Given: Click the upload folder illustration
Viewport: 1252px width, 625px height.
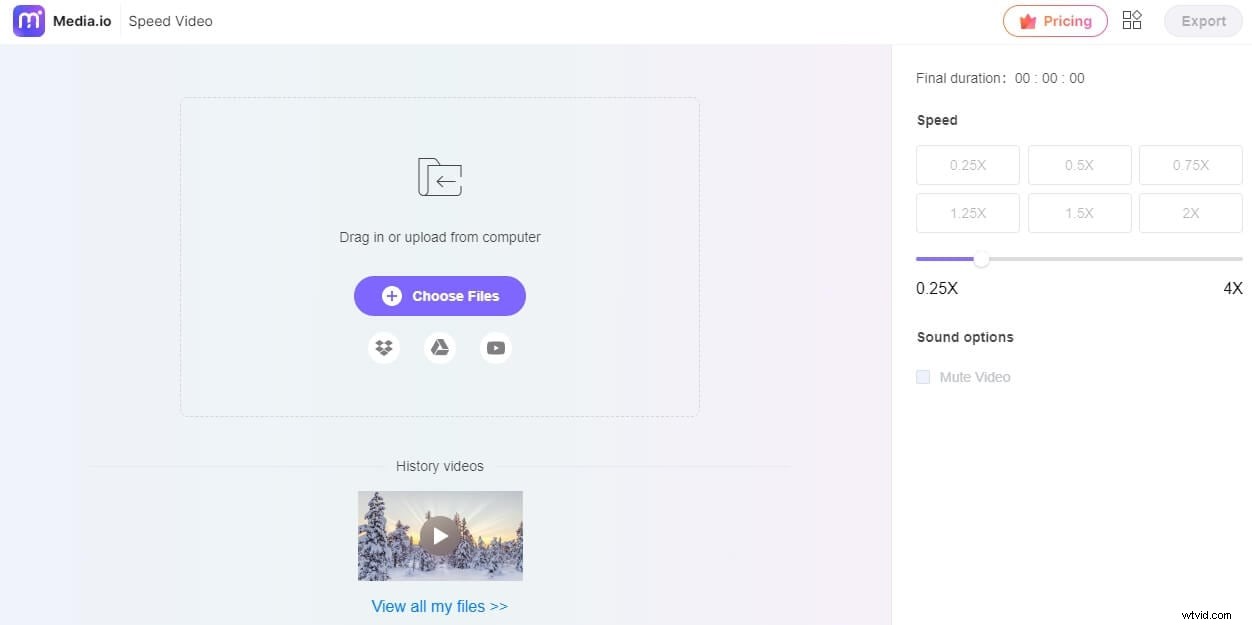Looking at the screenshot, I should pos(440,177).
